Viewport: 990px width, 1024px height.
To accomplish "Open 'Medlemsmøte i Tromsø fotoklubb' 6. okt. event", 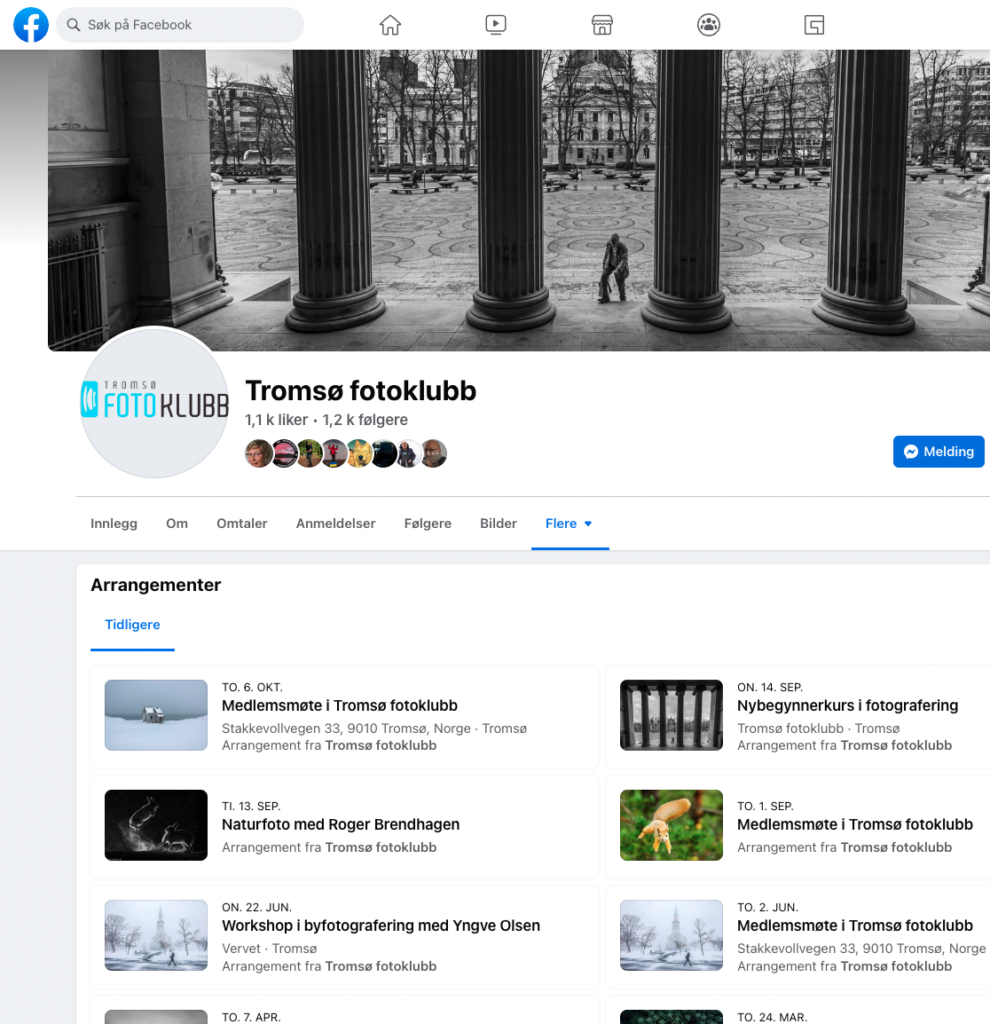I will tap(340, 705).
